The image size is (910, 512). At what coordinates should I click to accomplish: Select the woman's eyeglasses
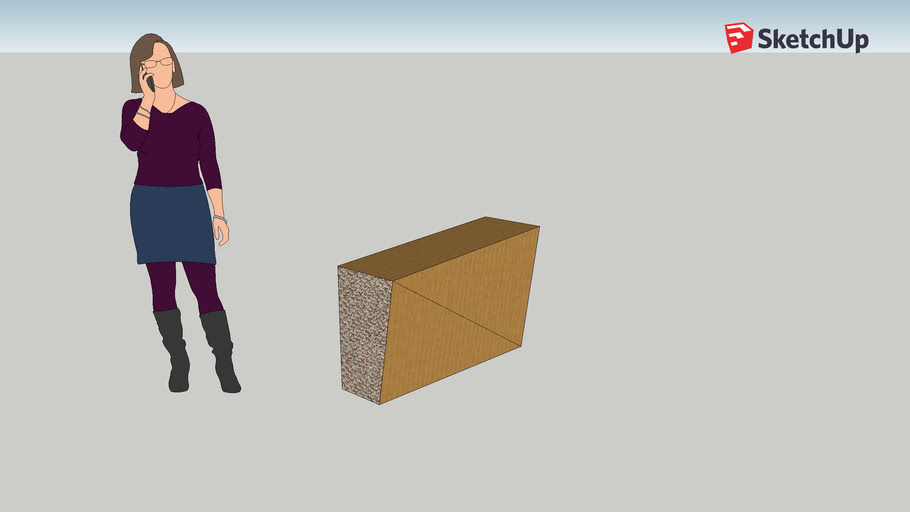click(158, 63)
